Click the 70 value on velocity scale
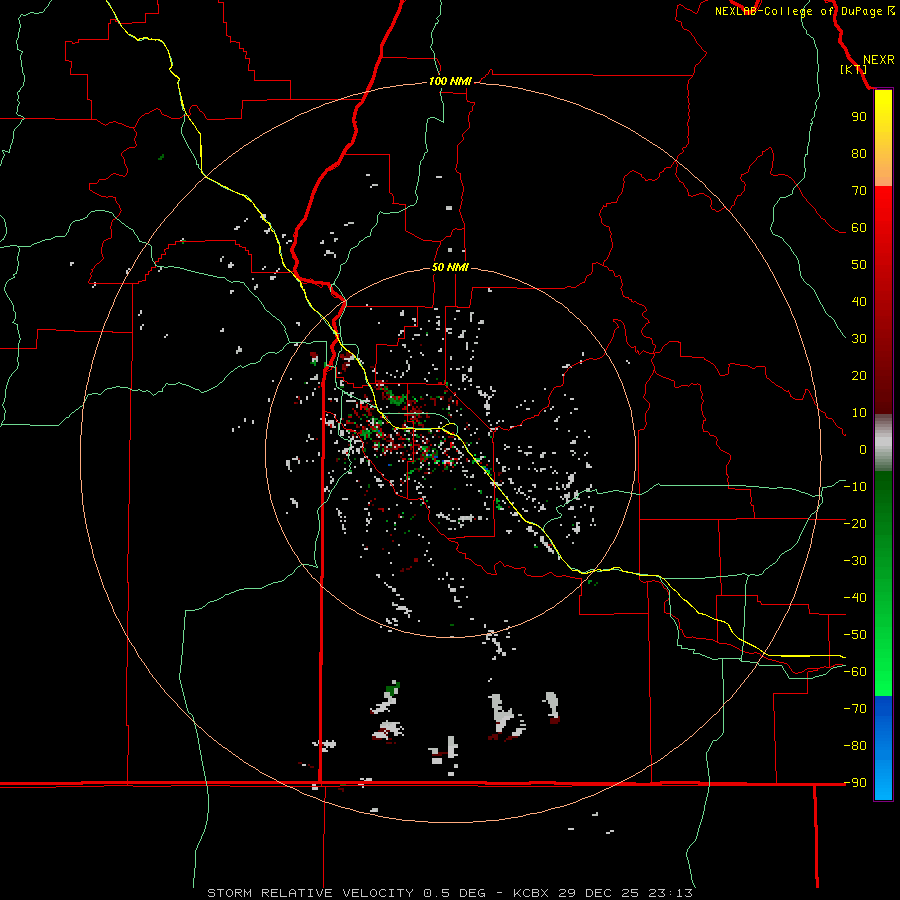 [x=859, y=191]
